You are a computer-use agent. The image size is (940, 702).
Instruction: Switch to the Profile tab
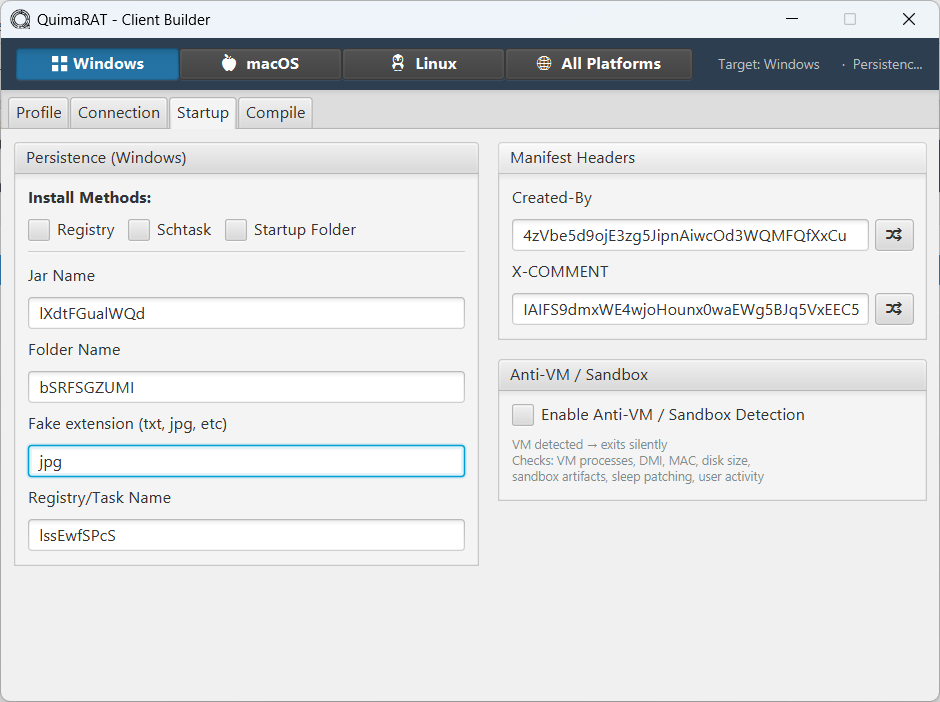[37, 112]
